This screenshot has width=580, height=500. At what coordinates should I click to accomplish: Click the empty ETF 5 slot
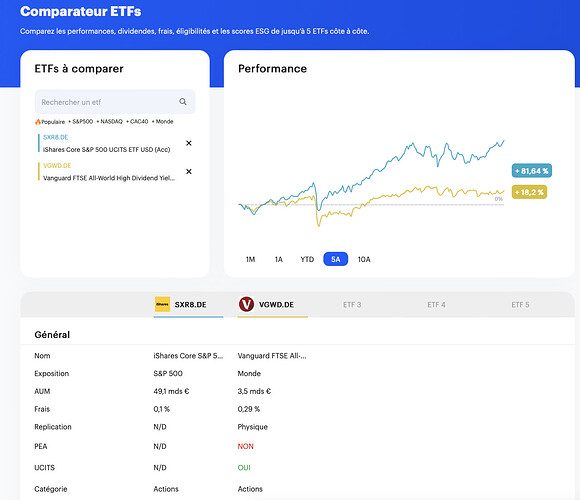click(x=520, y=305)
